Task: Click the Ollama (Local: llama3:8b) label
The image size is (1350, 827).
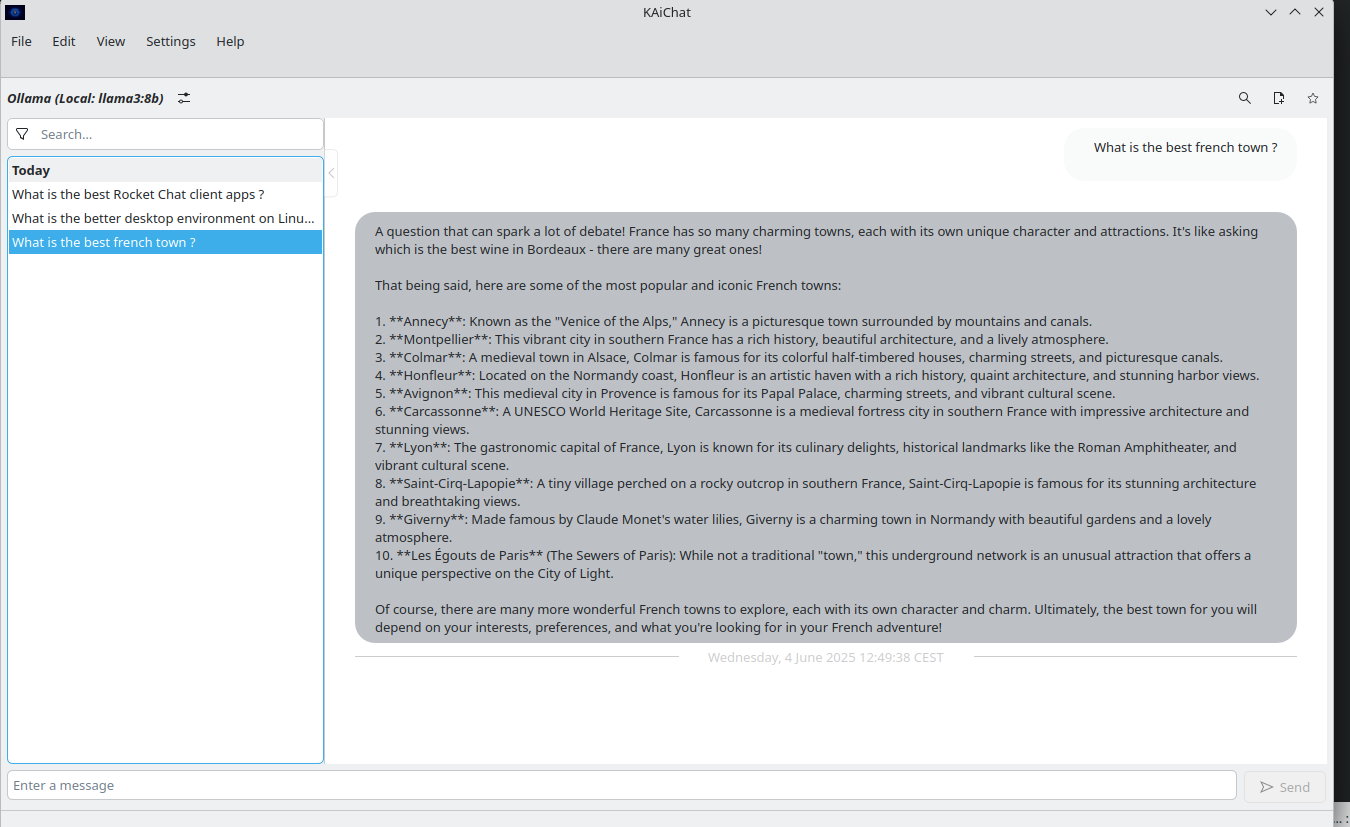Action: point(85,98)
